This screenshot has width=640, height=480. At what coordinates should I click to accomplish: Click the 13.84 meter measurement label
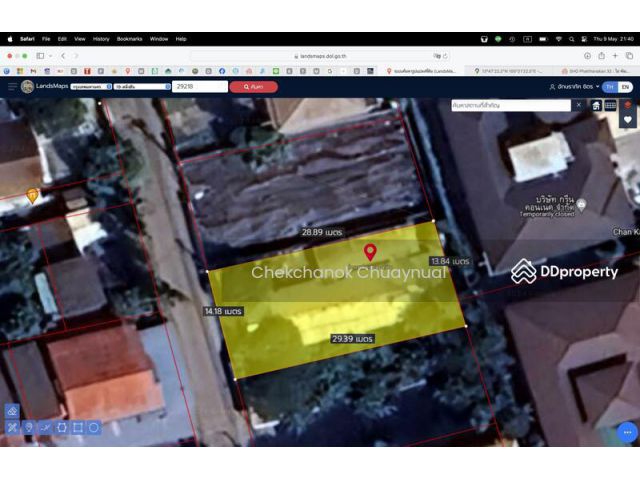(x=450, y=261)
